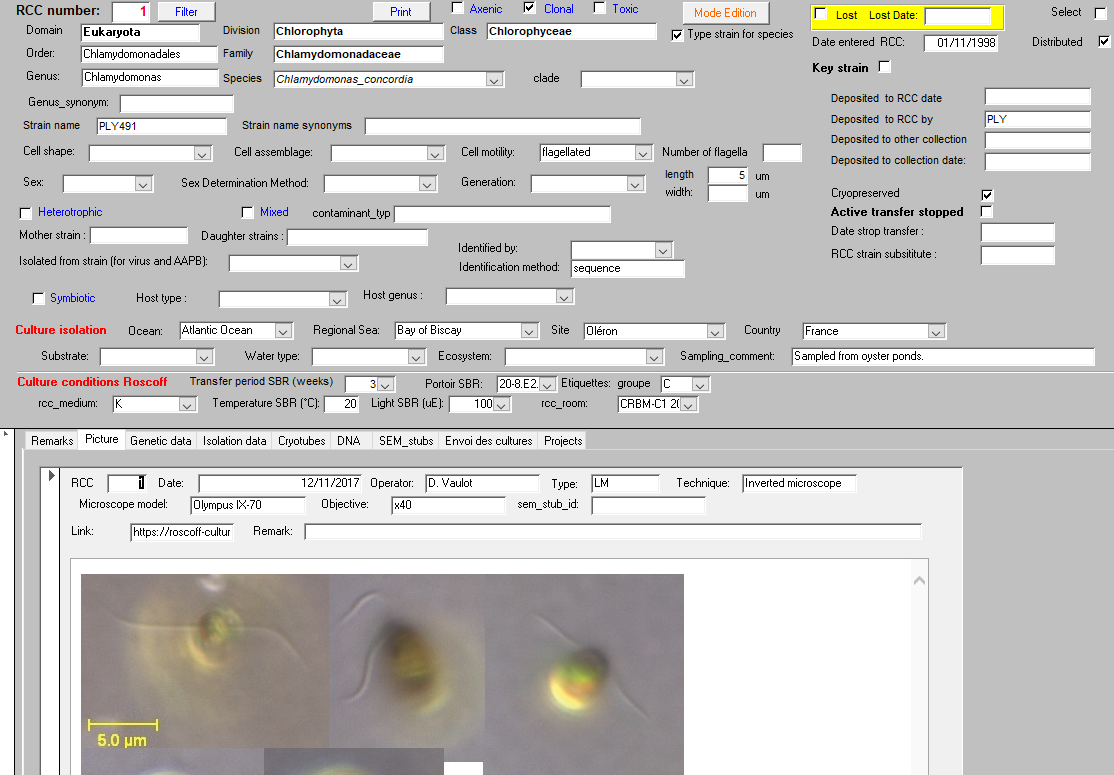Expand the Country dropdown
This screenshot has height=775, width=1114.
tap(935, 331)
